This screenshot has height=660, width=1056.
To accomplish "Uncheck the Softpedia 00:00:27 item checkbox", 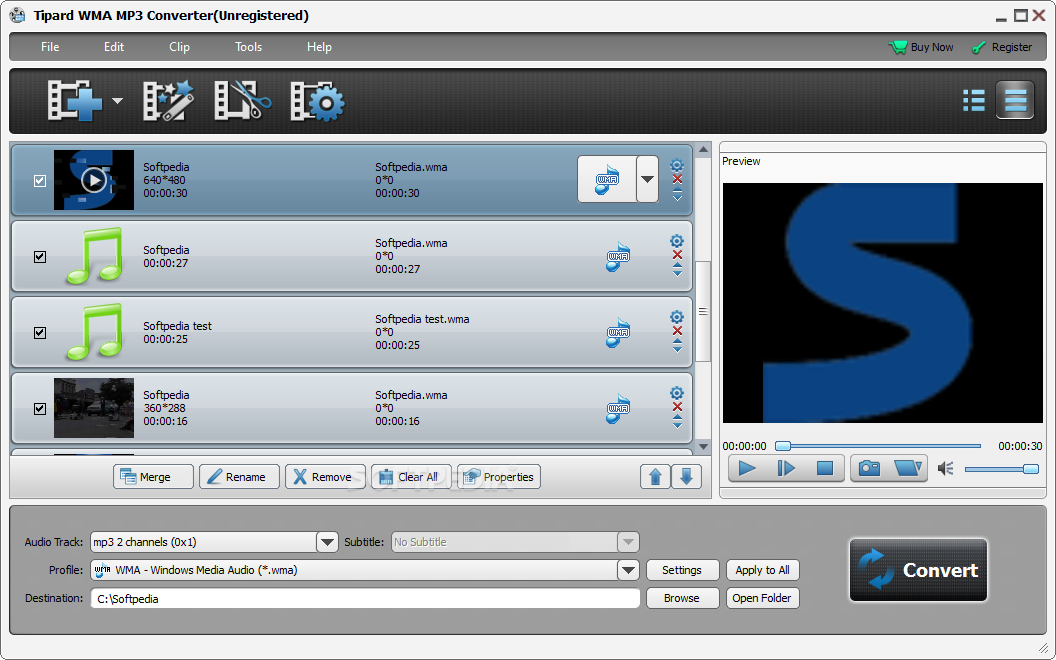I will click(40, 257).
